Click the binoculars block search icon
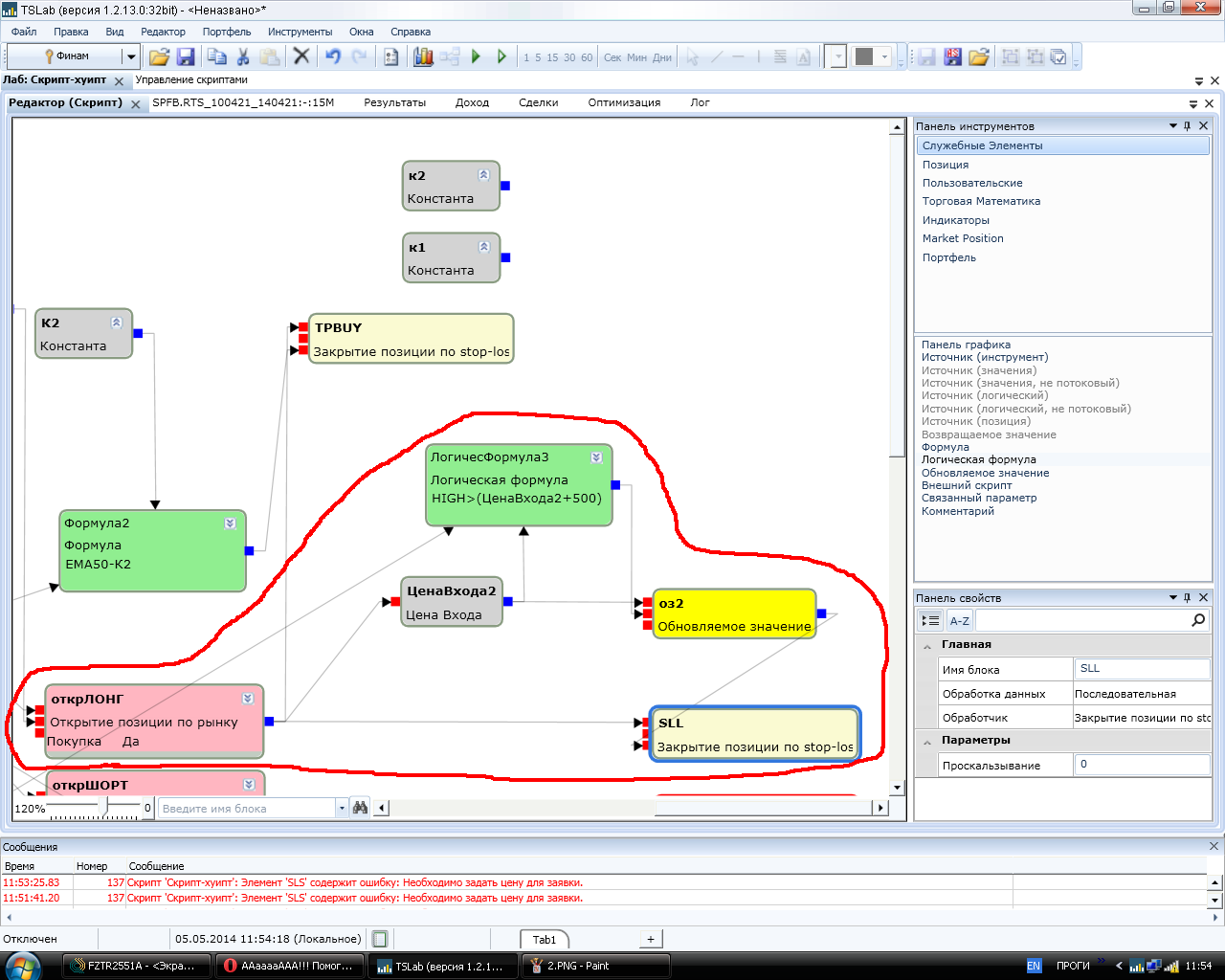The height and width of the screenshot is (980, 1225). 360,808
